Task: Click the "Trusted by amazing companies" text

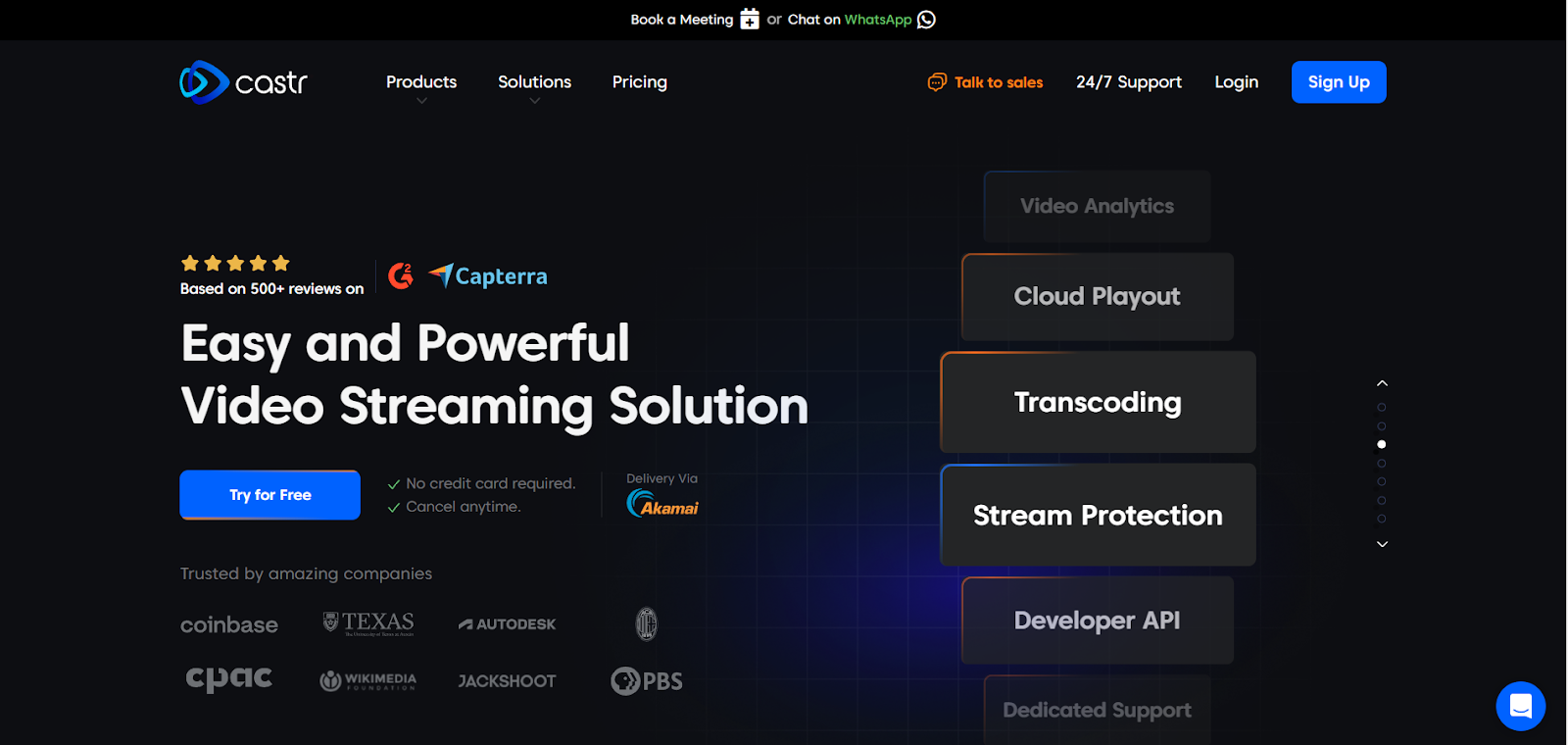Action: pos(306,573)
